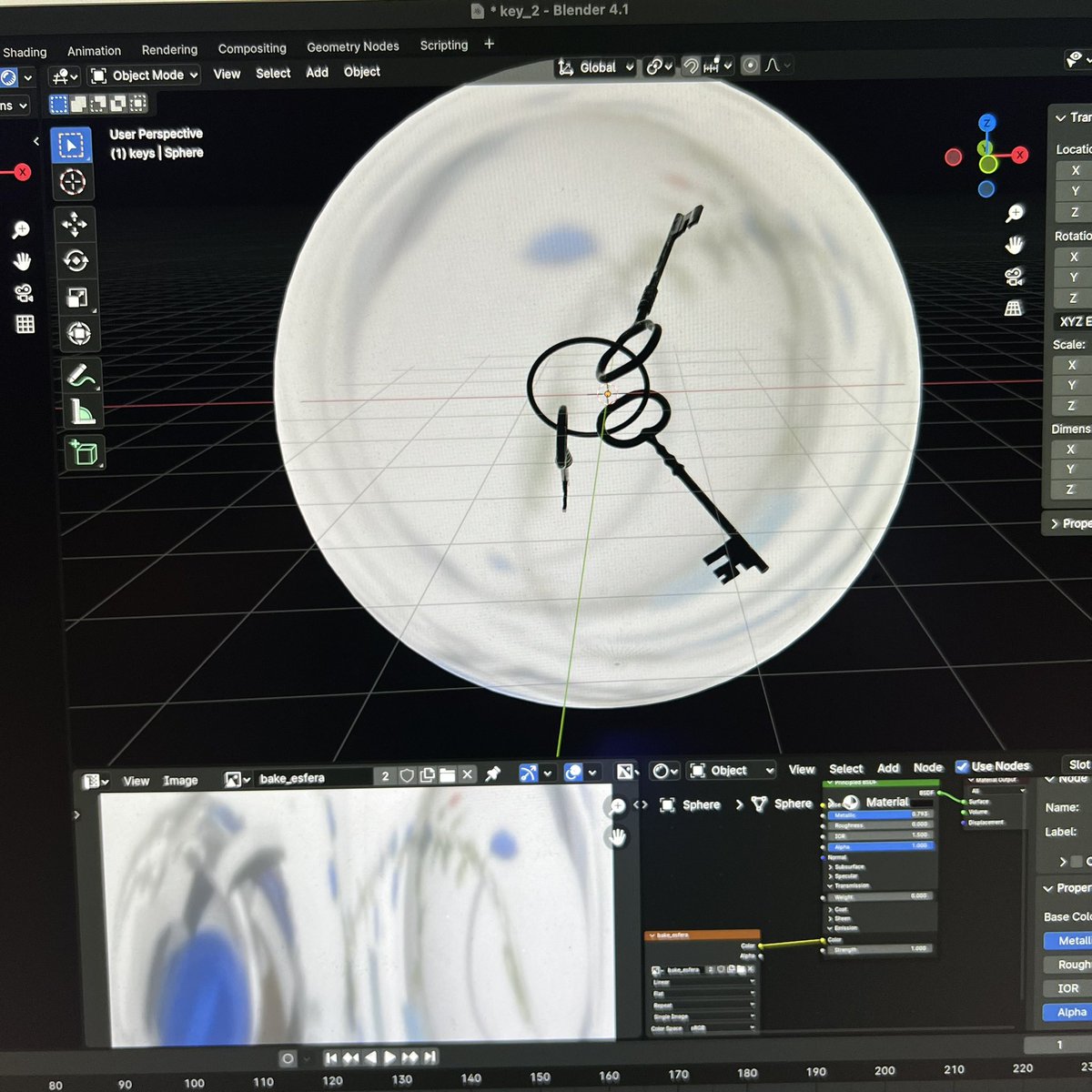Click the Metallic property button
The height and width of the screenshot is (1092, 1092).
(1068, 940)
